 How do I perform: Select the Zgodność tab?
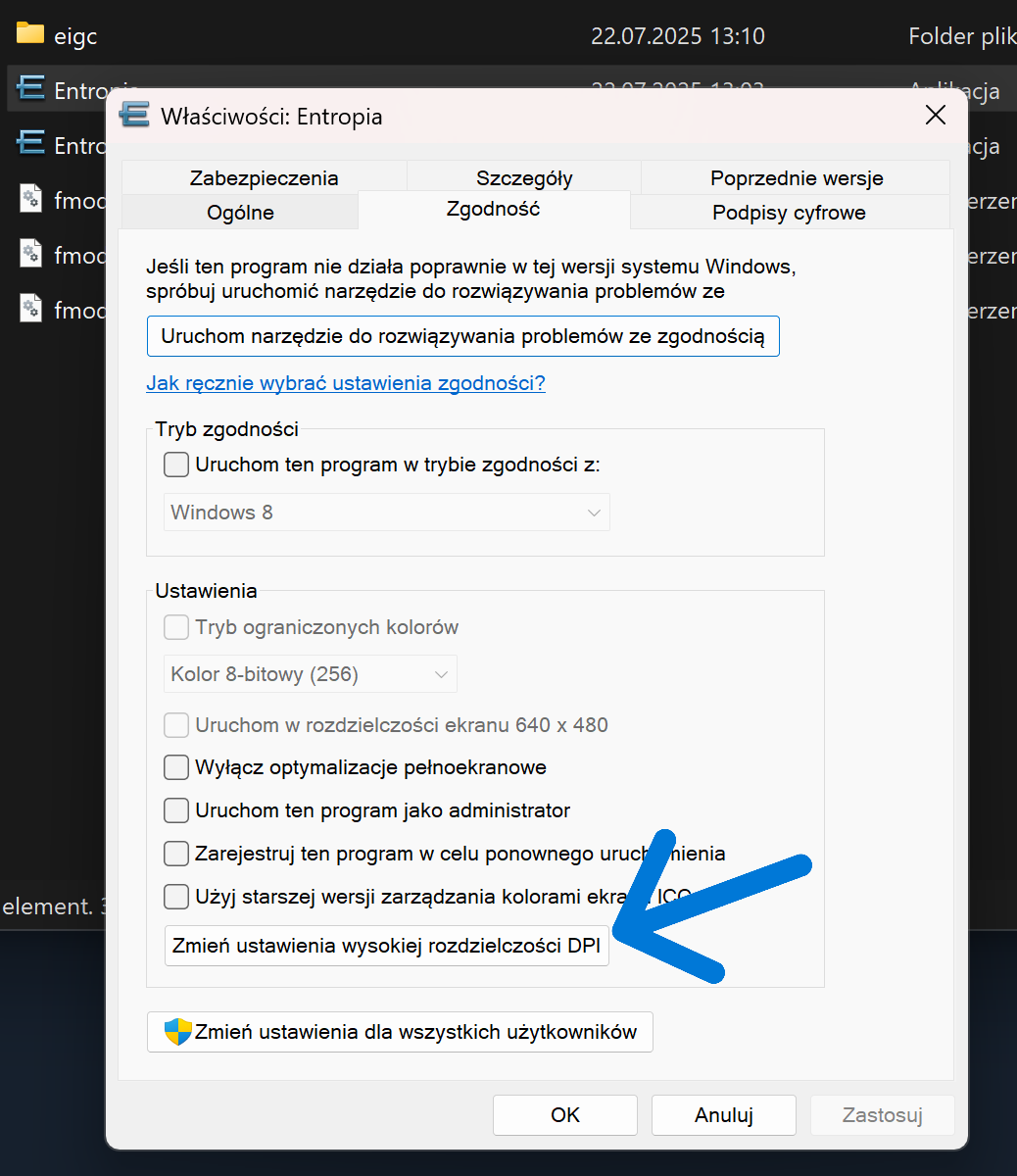tap(494, 209)
